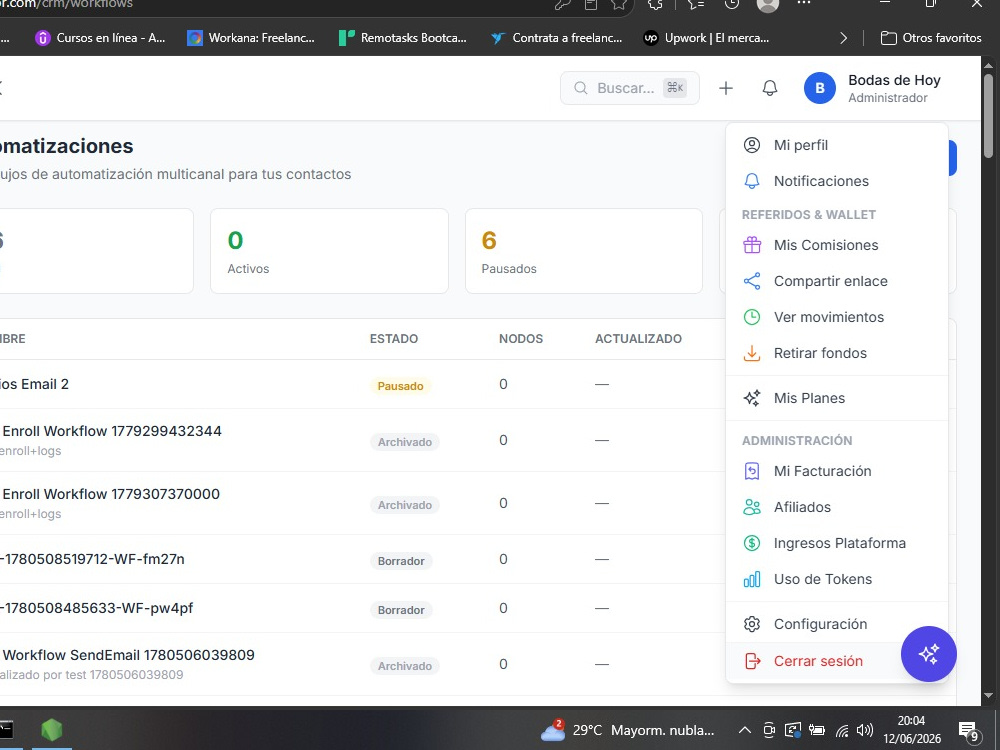
Task: Open the Pausados stats card
Action: (584, 251)
